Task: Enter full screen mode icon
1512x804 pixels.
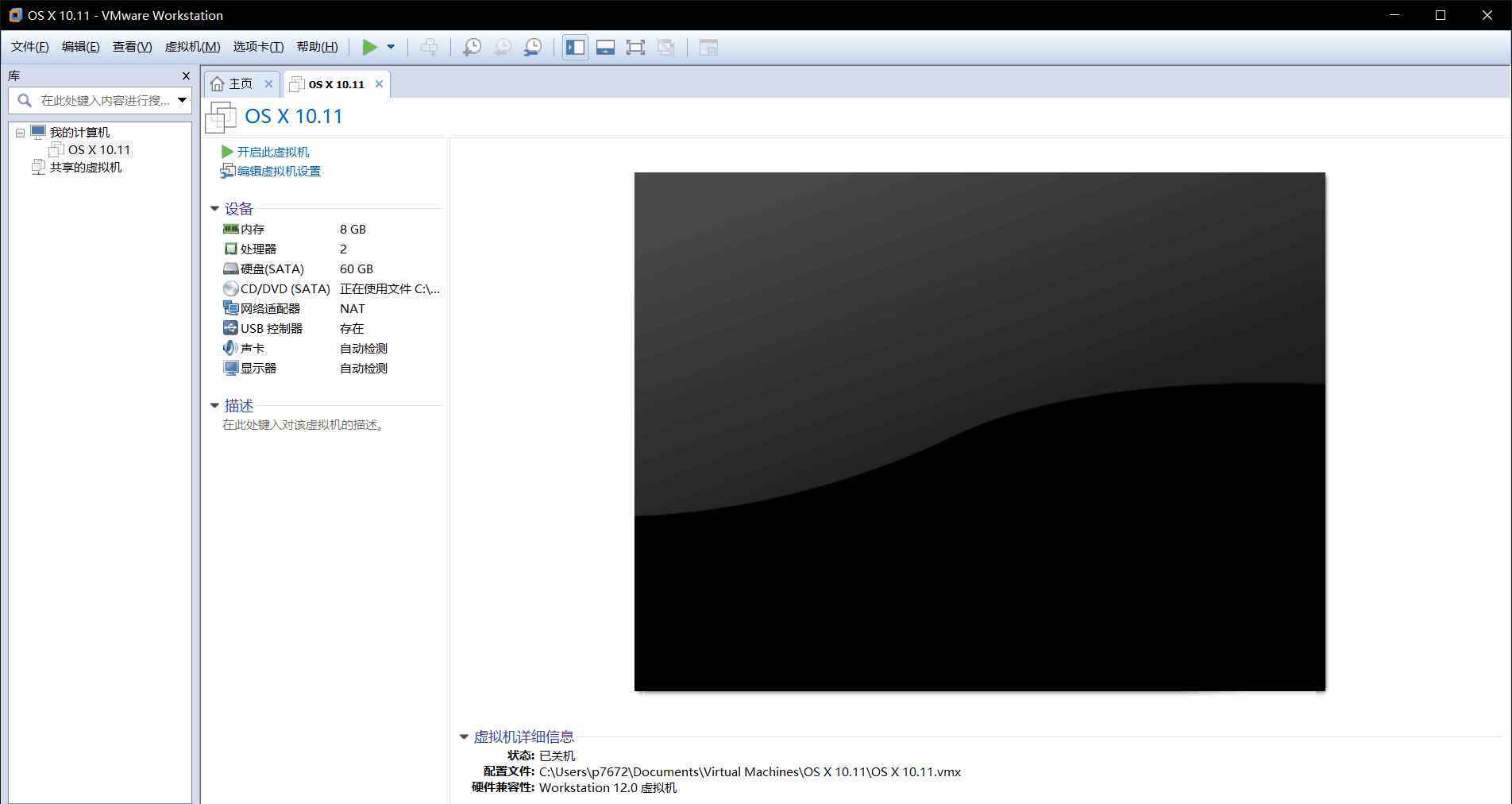Action: coord(635,47)
